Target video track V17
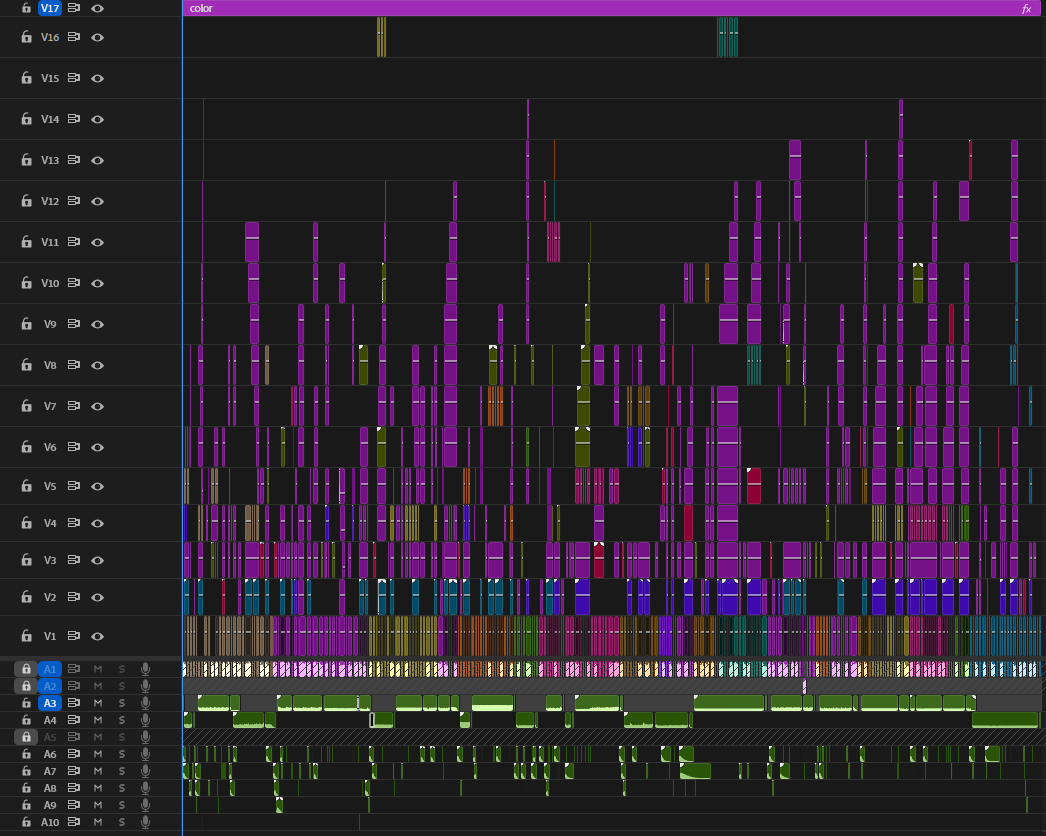The image size is (1046, 836). (x=50, y=8)
